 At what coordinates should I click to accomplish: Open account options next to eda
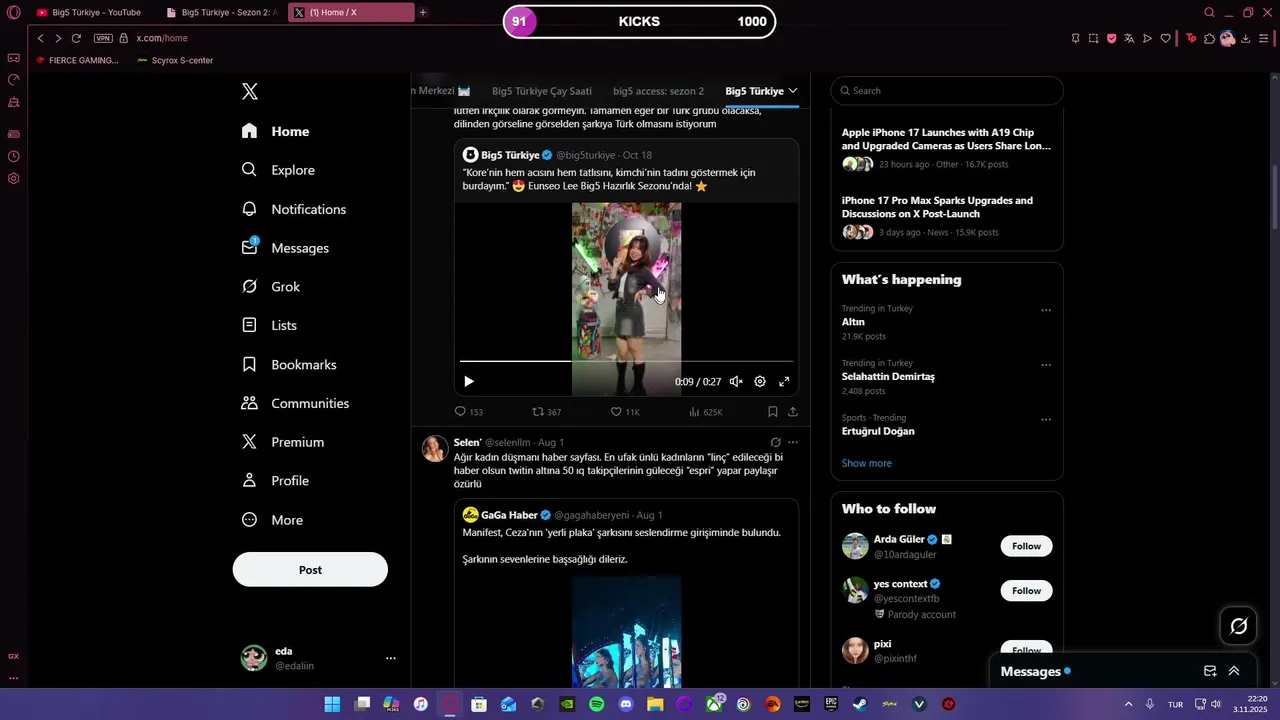tap(391, 658)
